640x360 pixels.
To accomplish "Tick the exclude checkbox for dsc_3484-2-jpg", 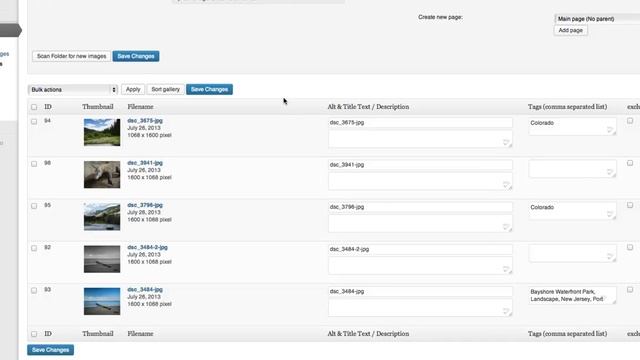I will [x=630, y=247].
